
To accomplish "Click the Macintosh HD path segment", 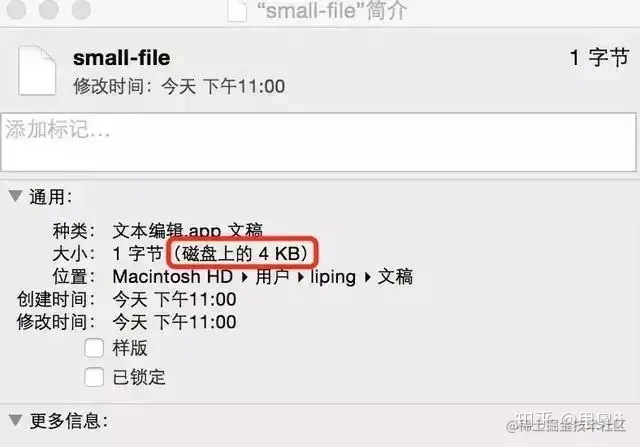I will tap(172, 277).
